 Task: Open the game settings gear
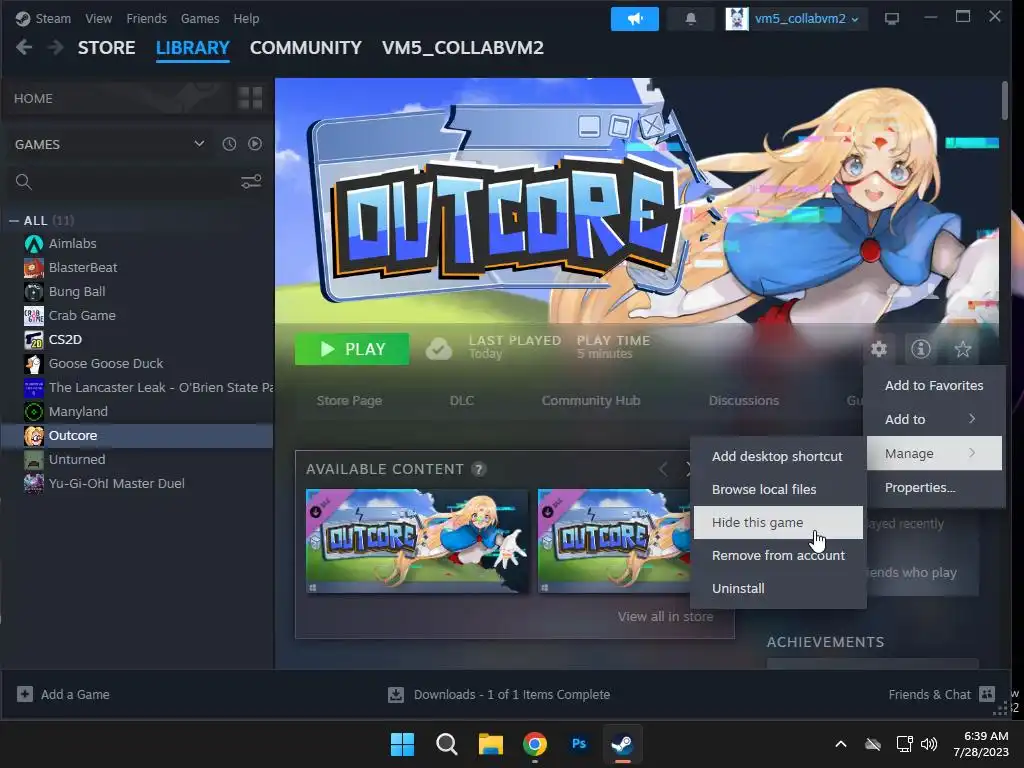[x=879, y=349]
